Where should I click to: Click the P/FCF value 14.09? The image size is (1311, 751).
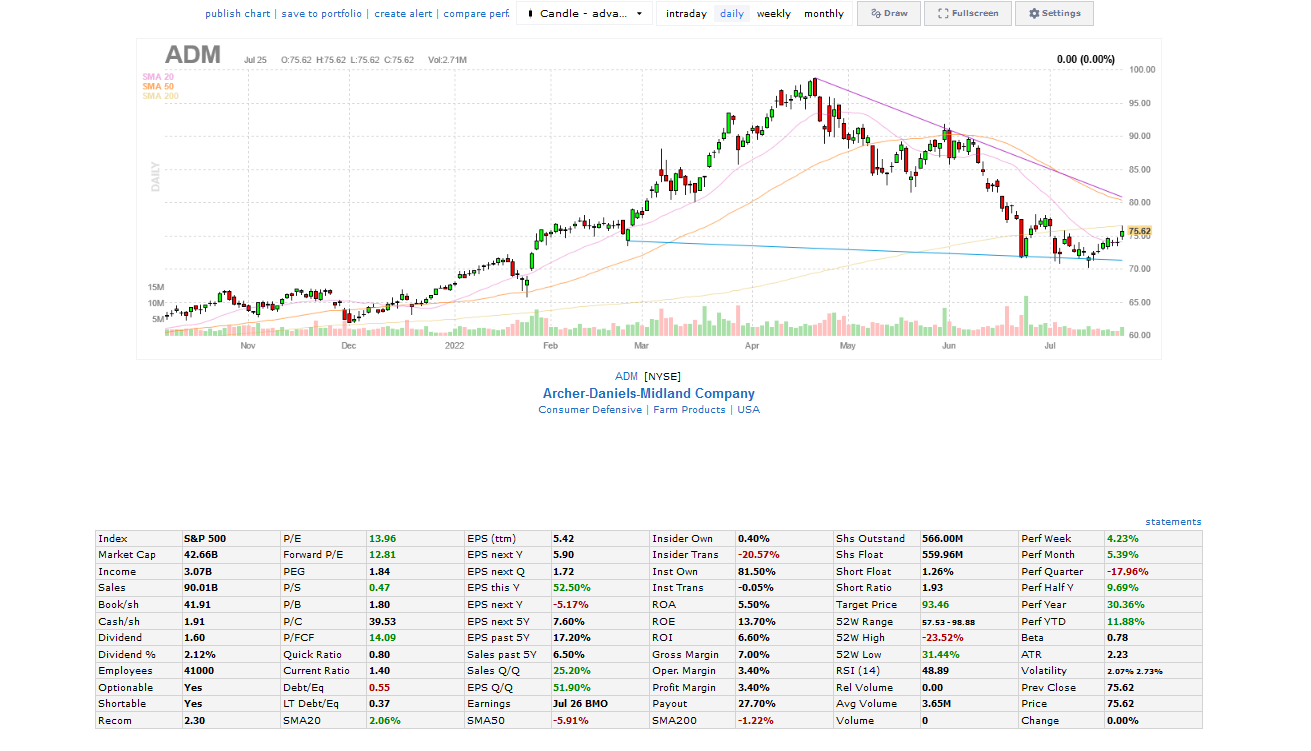[x=382, y=638]
